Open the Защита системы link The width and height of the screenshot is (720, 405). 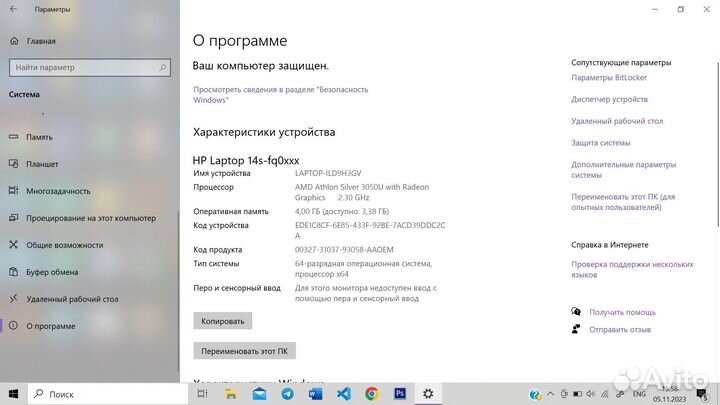point(601,143)
